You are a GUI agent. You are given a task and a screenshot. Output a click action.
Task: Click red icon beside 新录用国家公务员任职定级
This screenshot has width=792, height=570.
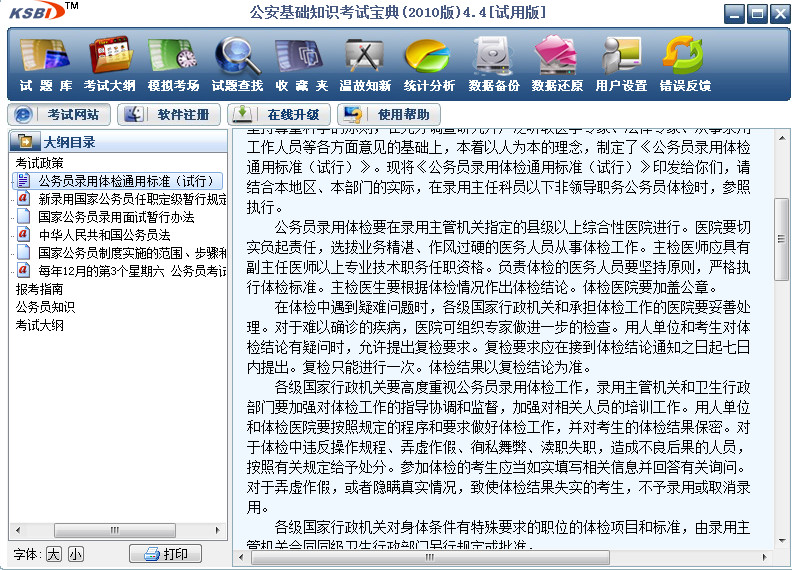click(x=23, y=198)
